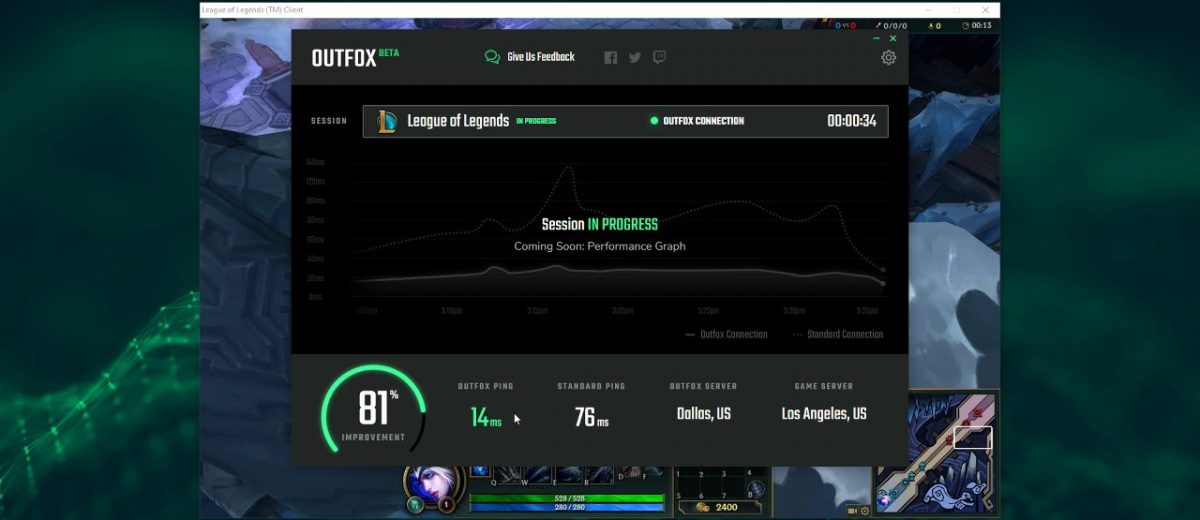The image size is (1200, 520).
Task: Click the F summoner spell icon
Action: (653, 473)
